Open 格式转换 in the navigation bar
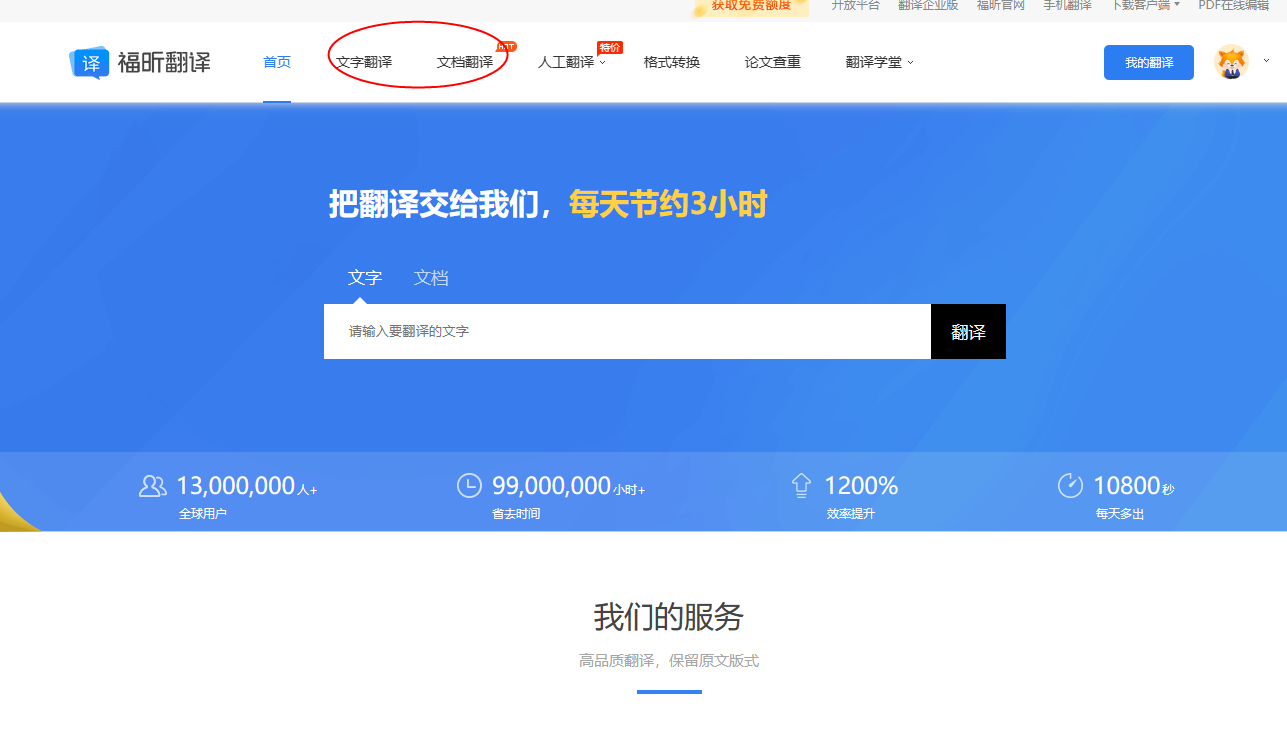Image resolution: width=1287 pixels, height=732 pixels. point(672,62)
